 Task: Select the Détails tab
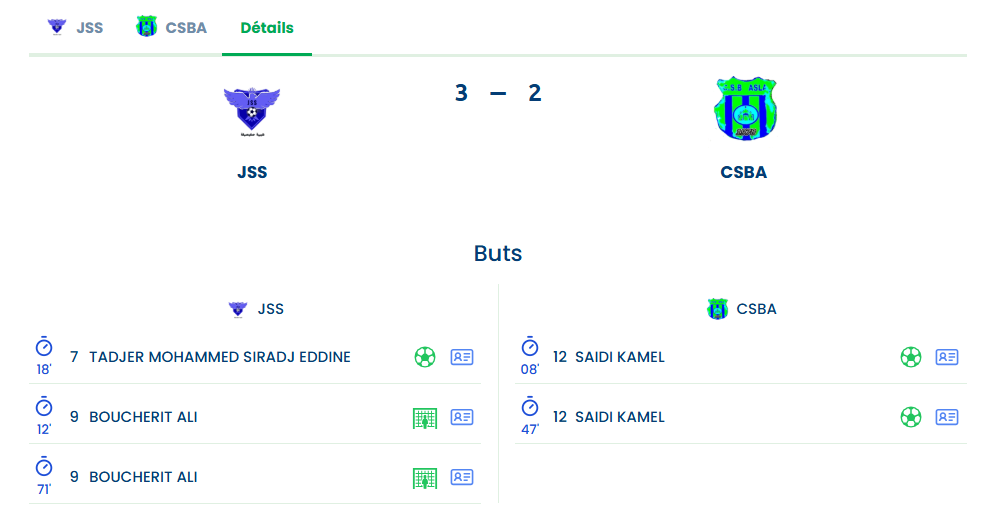click(267, 28)
